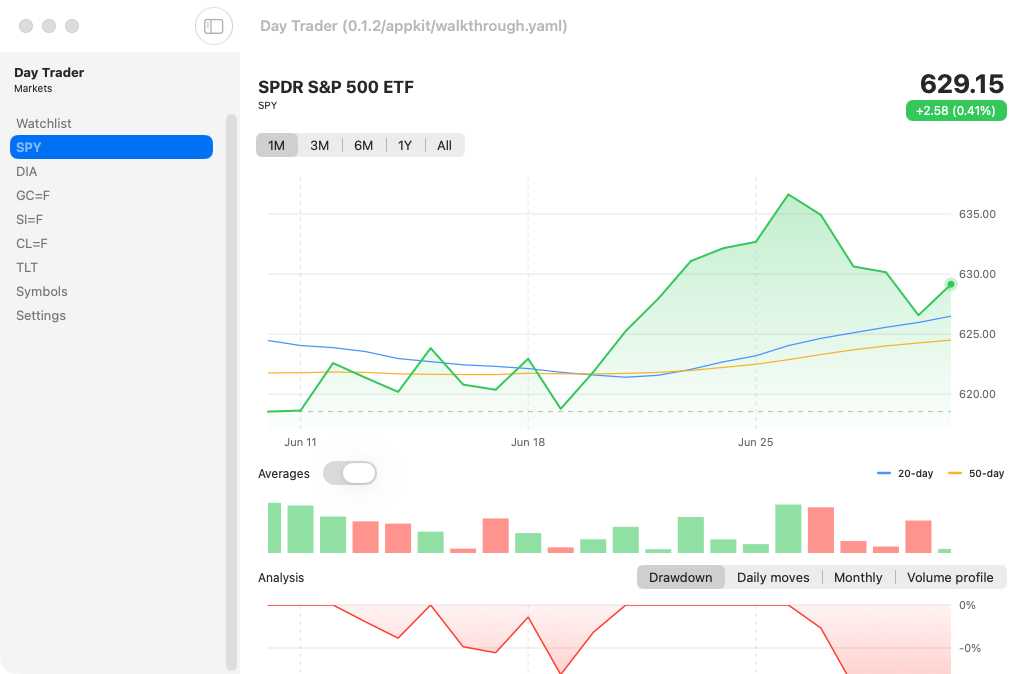Click the 50-day legend entry
Viewport: 1024px width, 674px height.
coord(976,473)
